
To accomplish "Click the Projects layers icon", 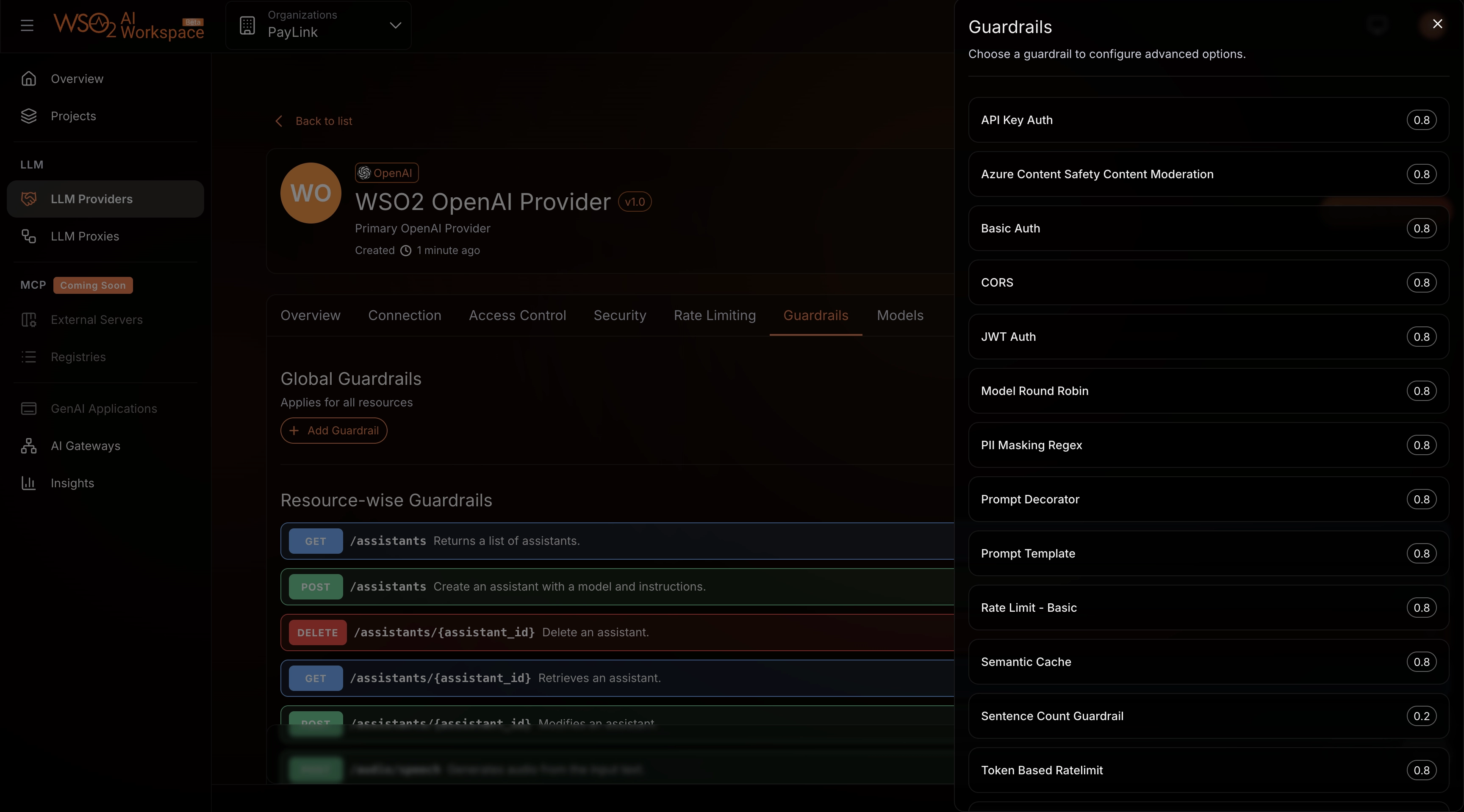I will [28, 116].
